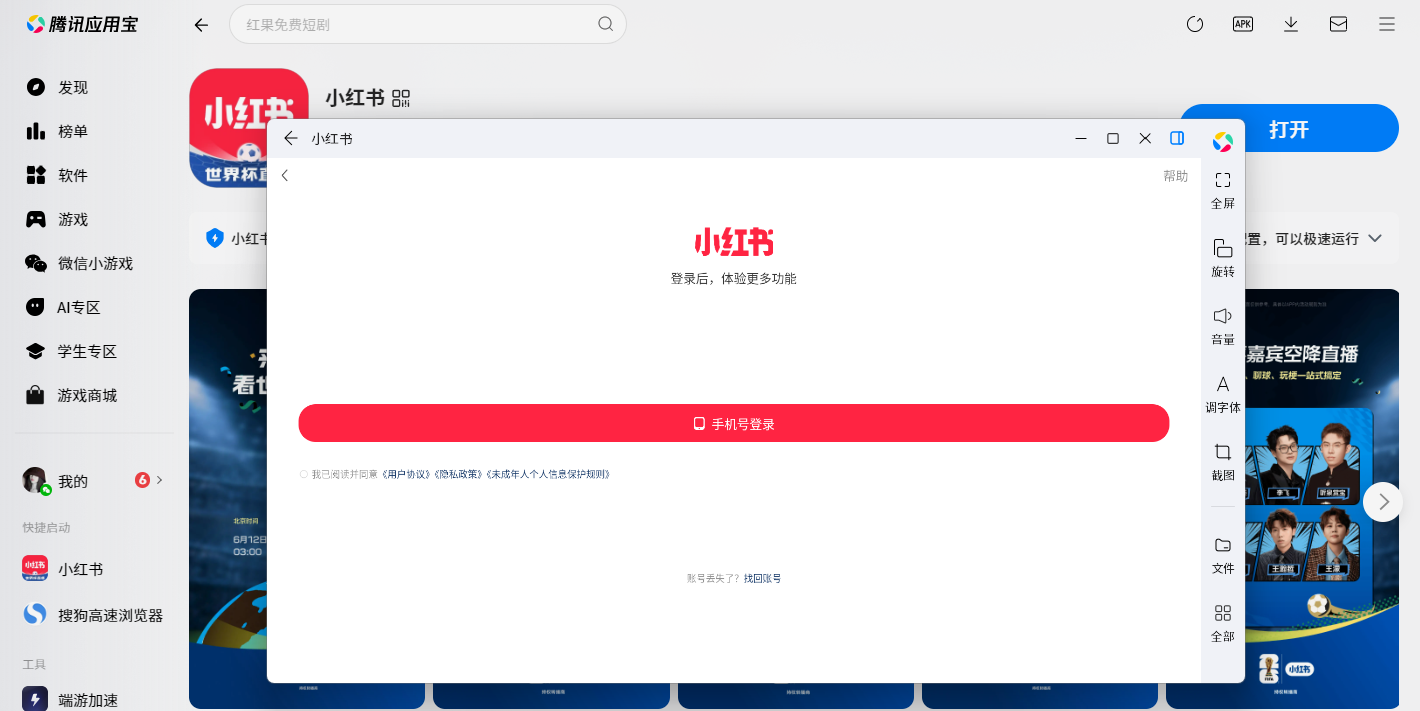Toggle the side panel icon in 小红书 title bar
Image resolution: width=1420 pixels, height=711 pixels.
(x=1177, y=138)
